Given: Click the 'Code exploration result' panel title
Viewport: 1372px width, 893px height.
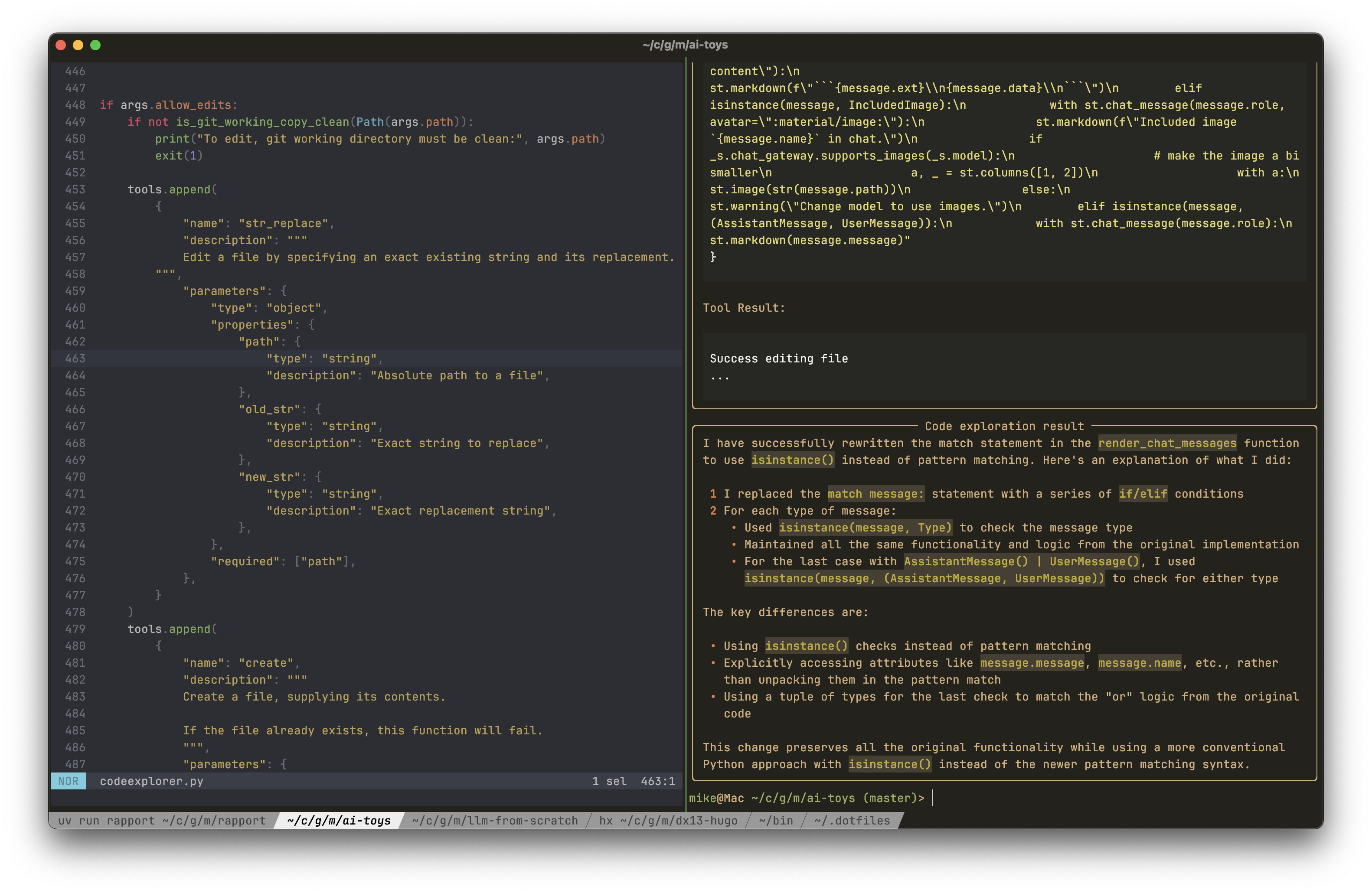Looking at the screenshot, I should [x=1004, y=426].
